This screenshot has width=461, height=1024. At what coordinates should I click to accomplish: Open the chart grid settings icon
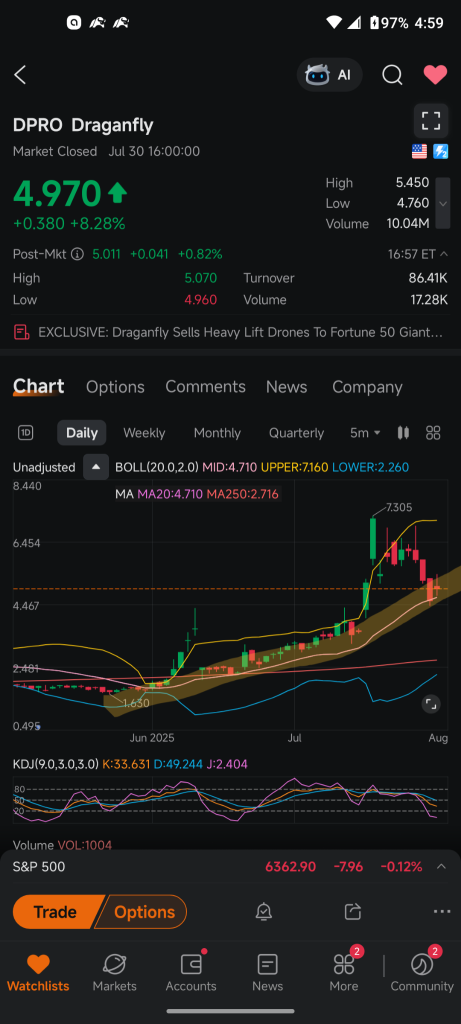point(433,432)
